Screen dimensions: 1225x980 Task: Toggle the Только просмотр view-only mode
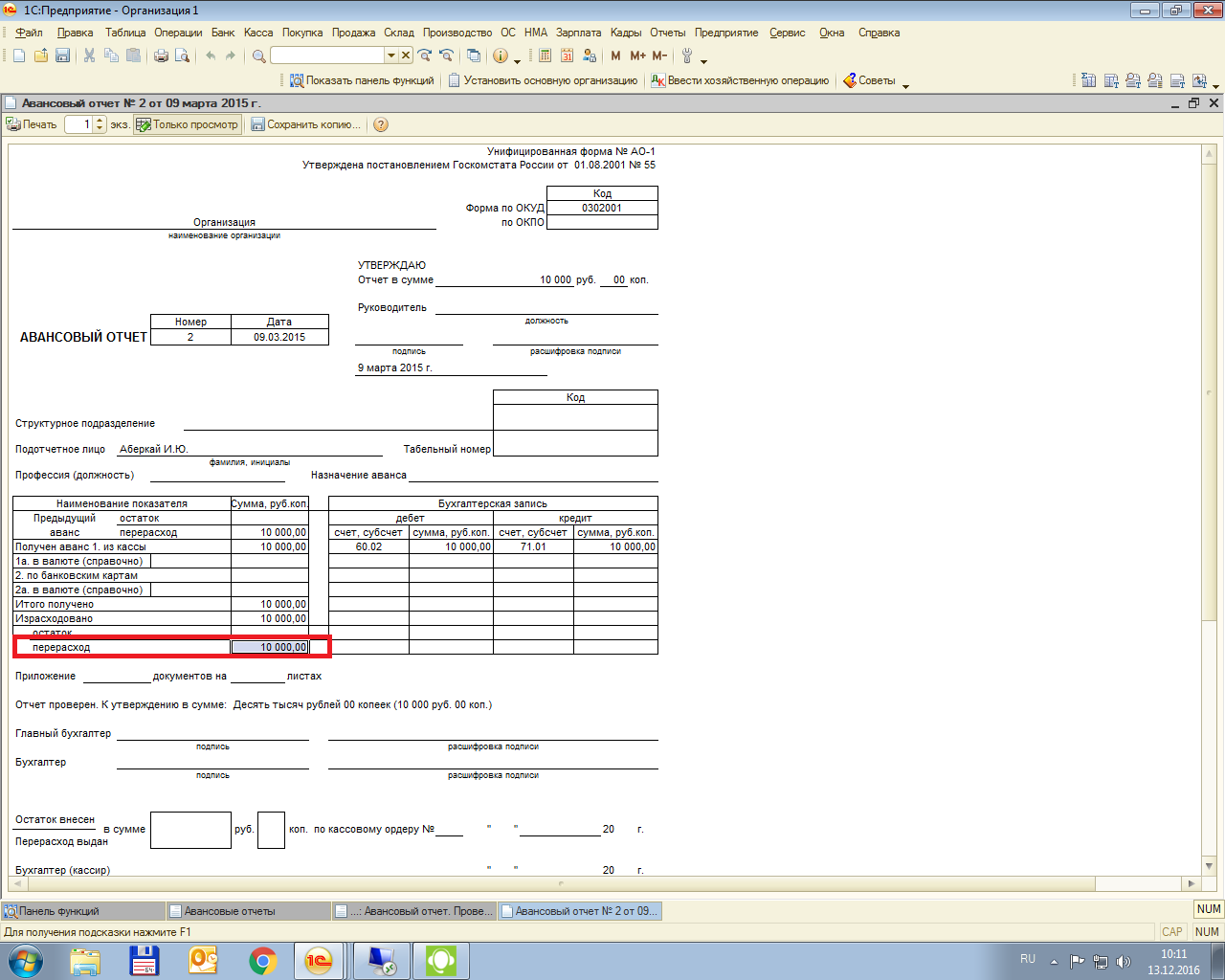(x=187, y=124)
